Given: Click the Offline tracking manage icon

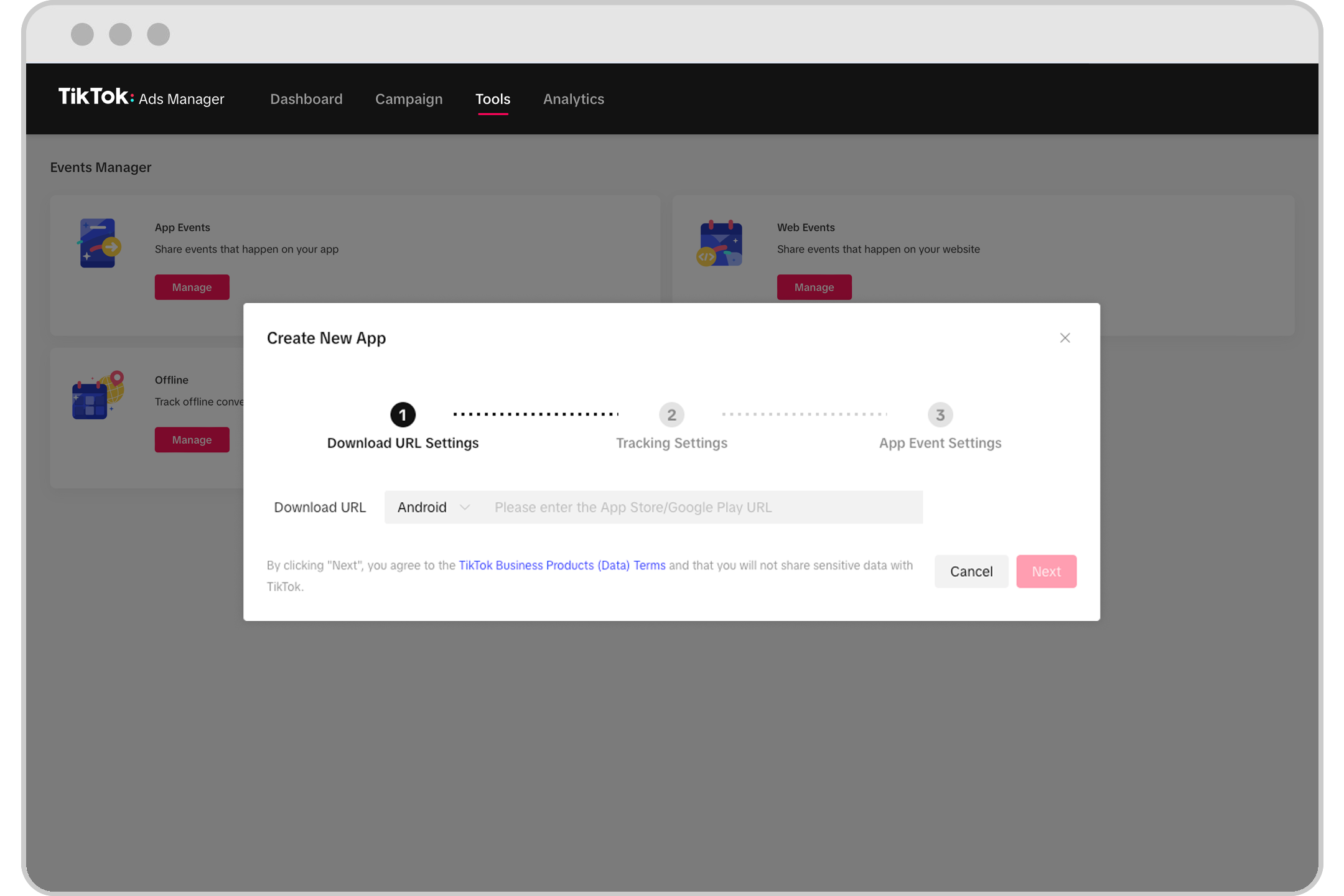Looking at the screenshot, I should [191, 440].
